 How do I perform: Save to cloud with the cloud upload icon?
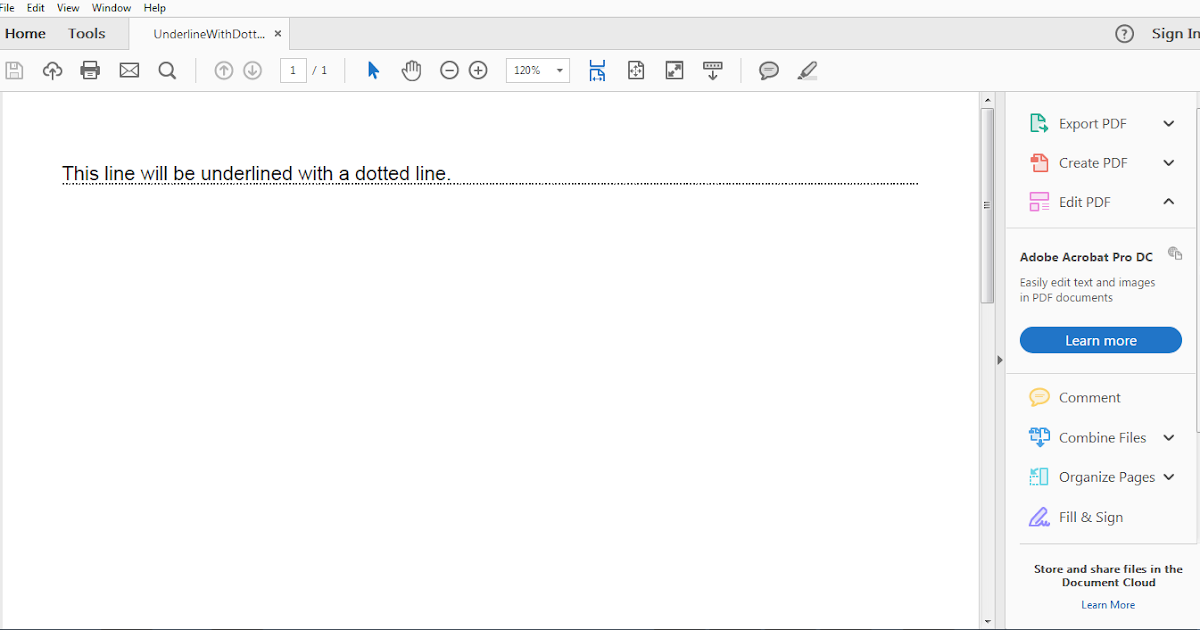pyautogui.click(x=52, y=70)
